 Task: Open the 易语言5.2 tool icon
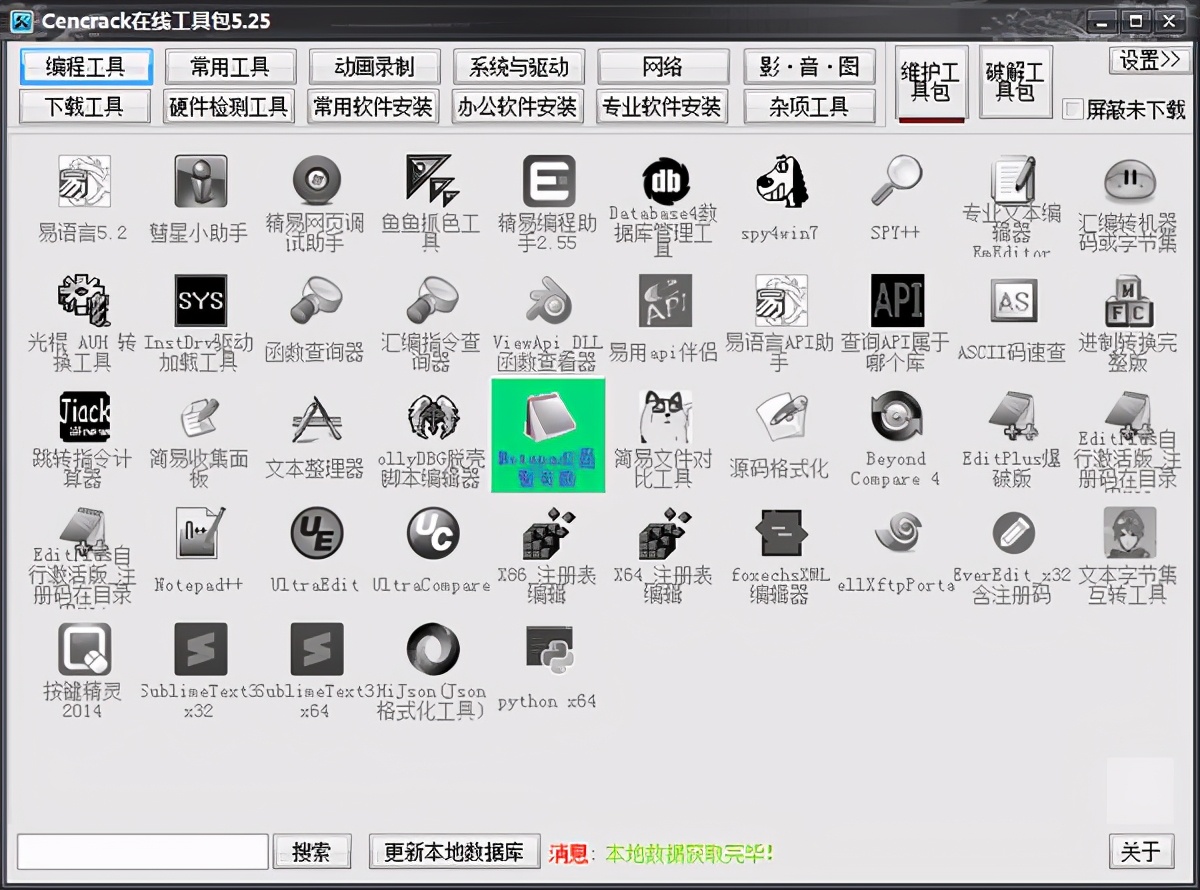[x=84, y=182]
